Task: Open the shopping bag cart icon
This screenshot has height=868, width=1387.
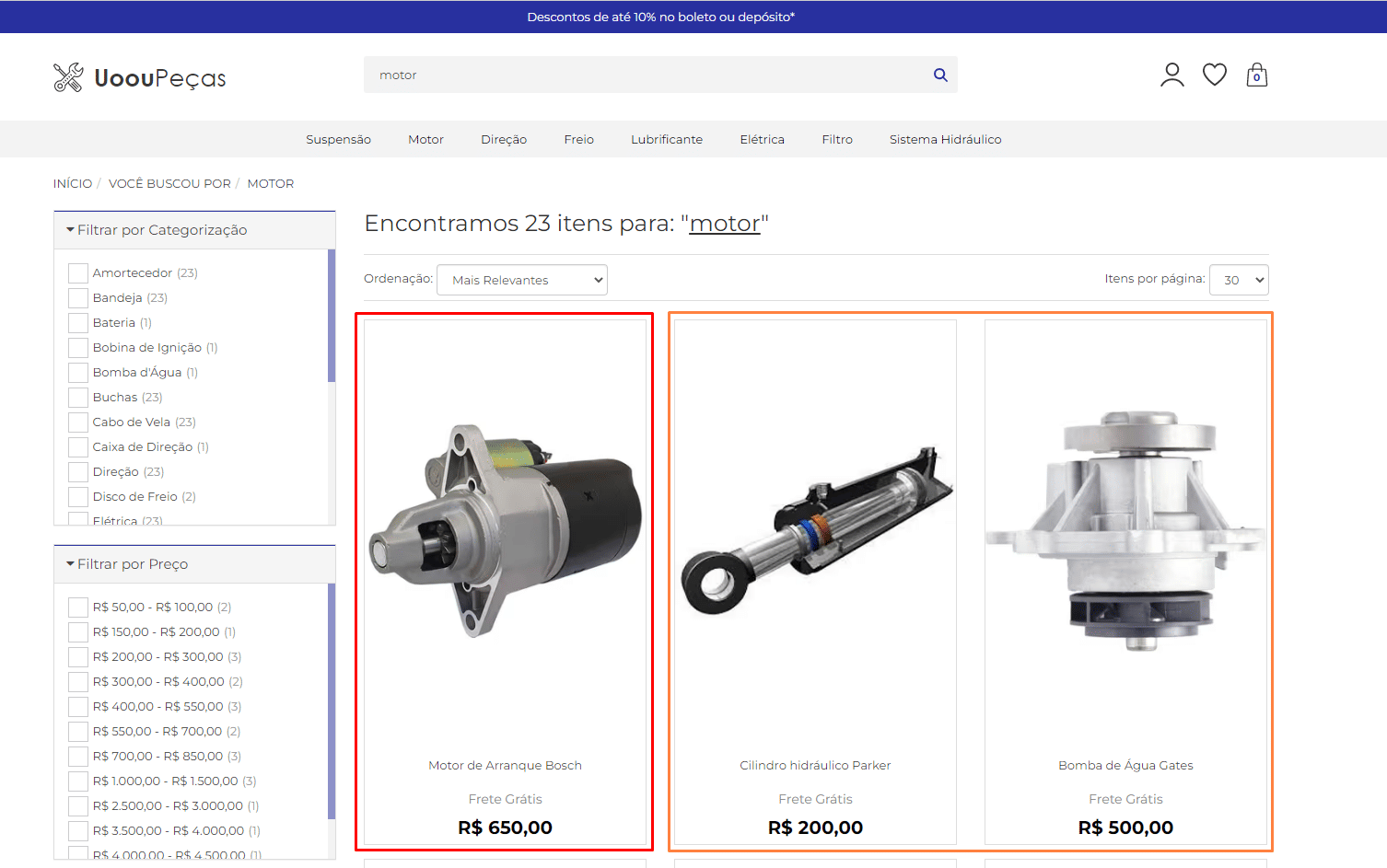Action: pos(1256,75)
